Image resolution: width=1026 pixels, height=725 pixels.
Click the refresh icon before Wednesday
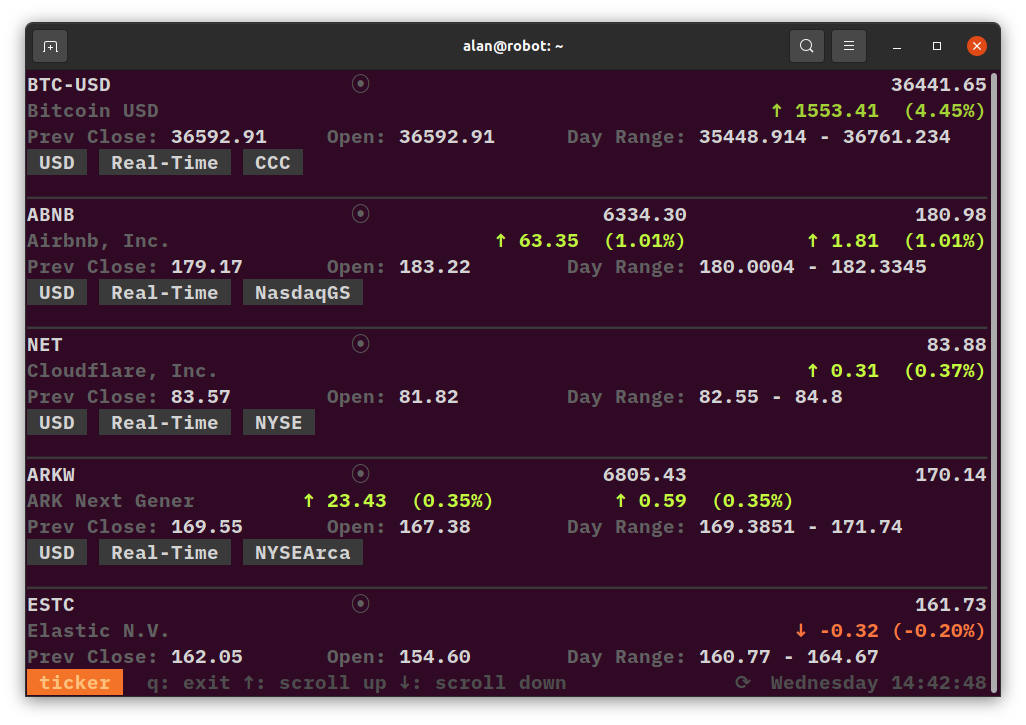coord(742,683)
